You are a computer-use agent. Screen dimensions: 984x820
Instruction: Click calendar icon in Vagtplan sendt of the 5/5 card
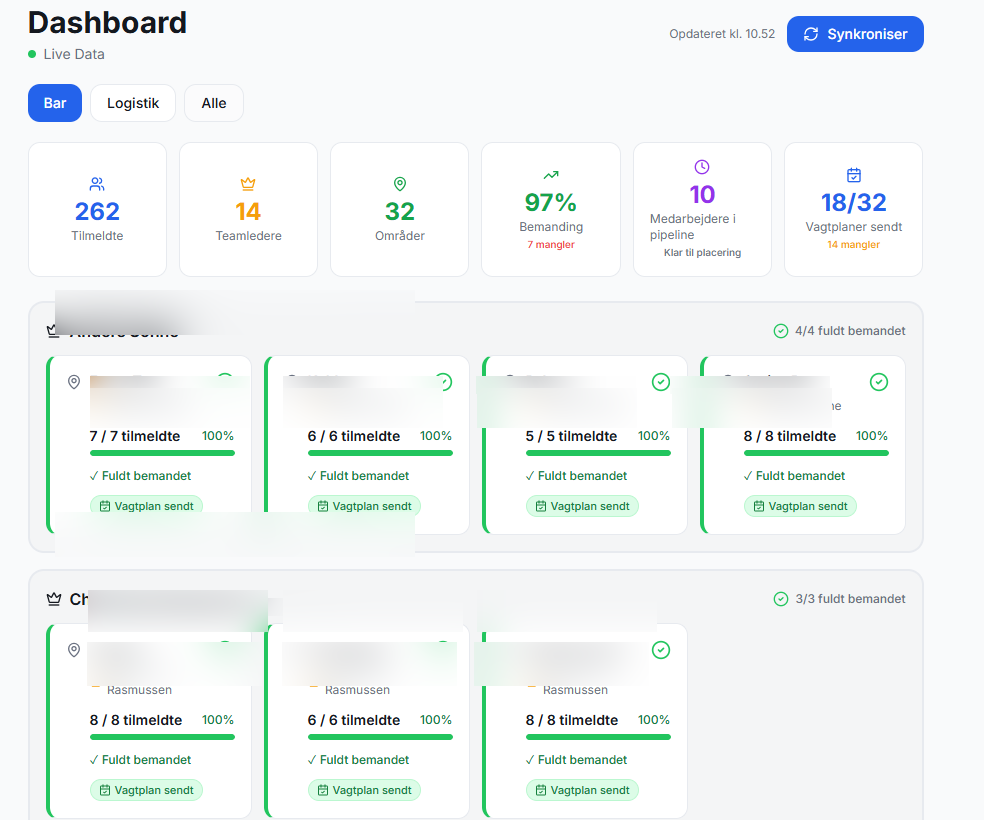point(540,506)
